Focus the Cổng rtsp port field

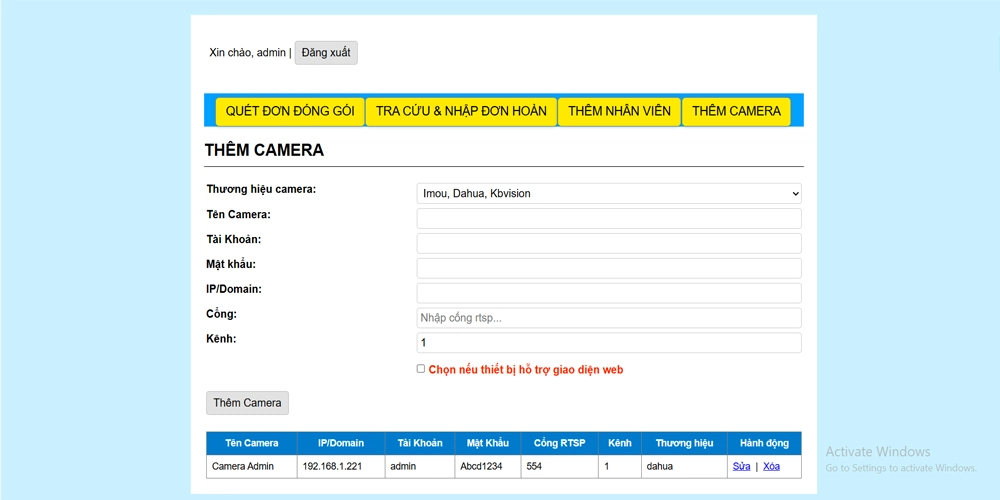(x=608, y=318)
